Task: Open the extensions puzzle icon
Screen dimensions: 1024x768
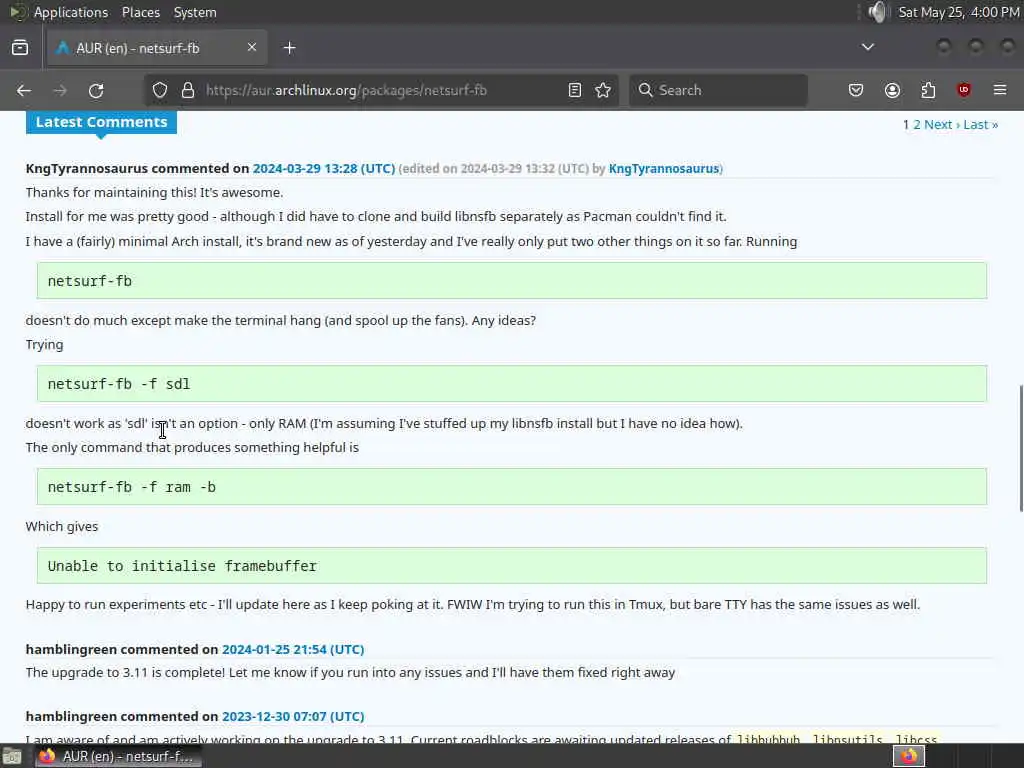Action: (928, 90)
